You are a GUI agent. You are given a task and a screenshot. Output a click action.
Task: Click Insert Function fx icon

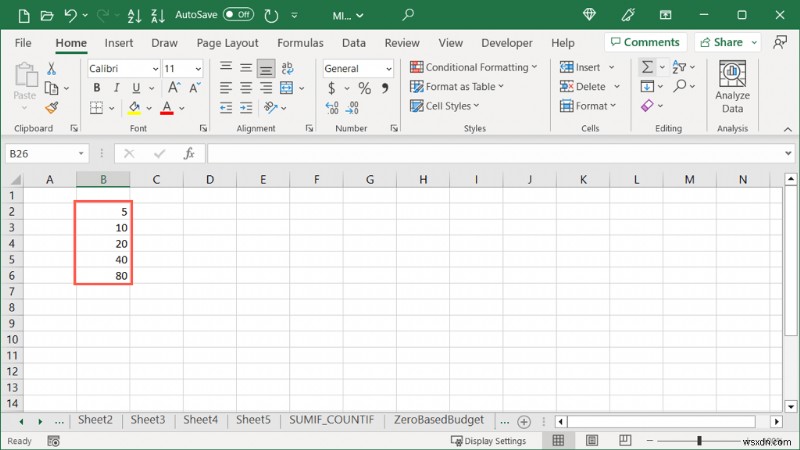[x=189, y=153]
